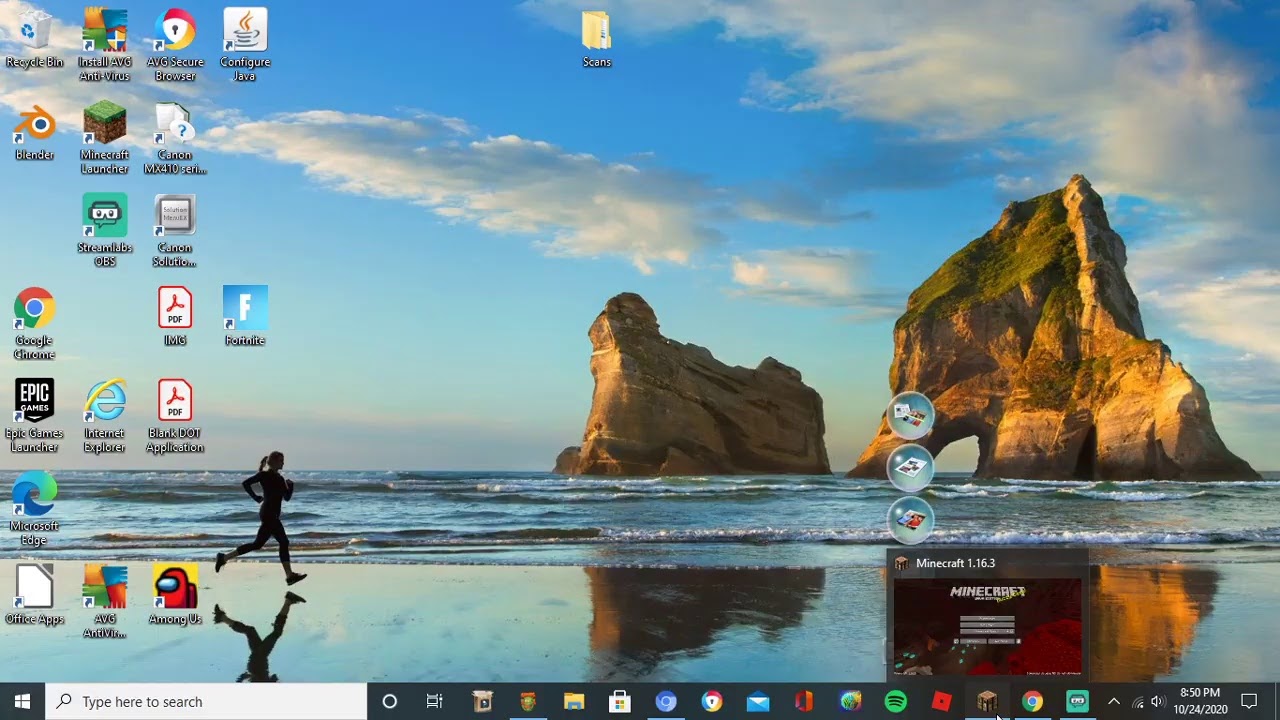Launch Install AVG Anti-Virus shortcut

click(x=105, y=45)
